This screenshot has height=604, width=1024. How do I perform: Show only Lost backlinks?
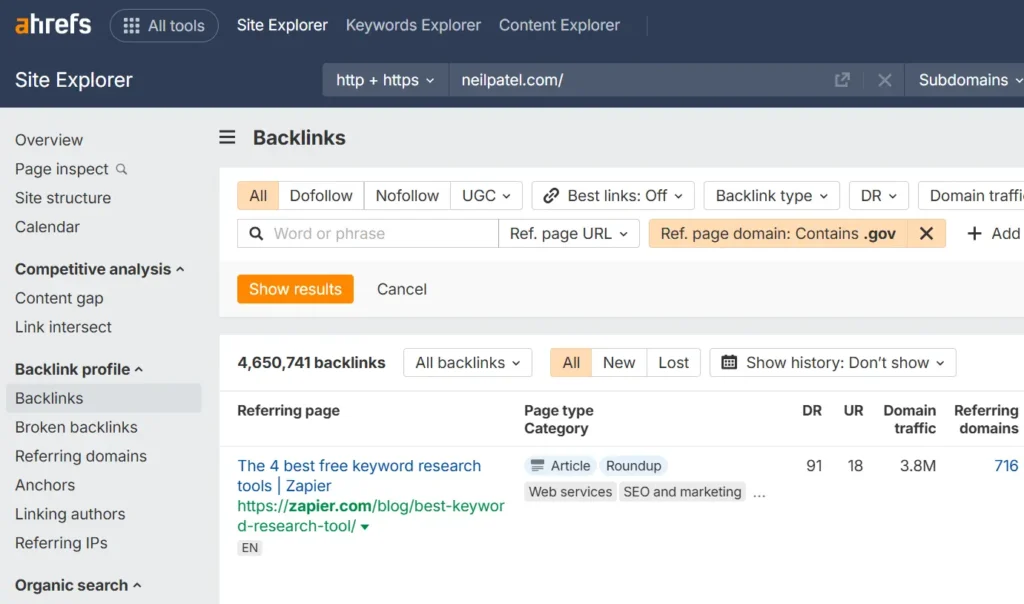[673, 362]
